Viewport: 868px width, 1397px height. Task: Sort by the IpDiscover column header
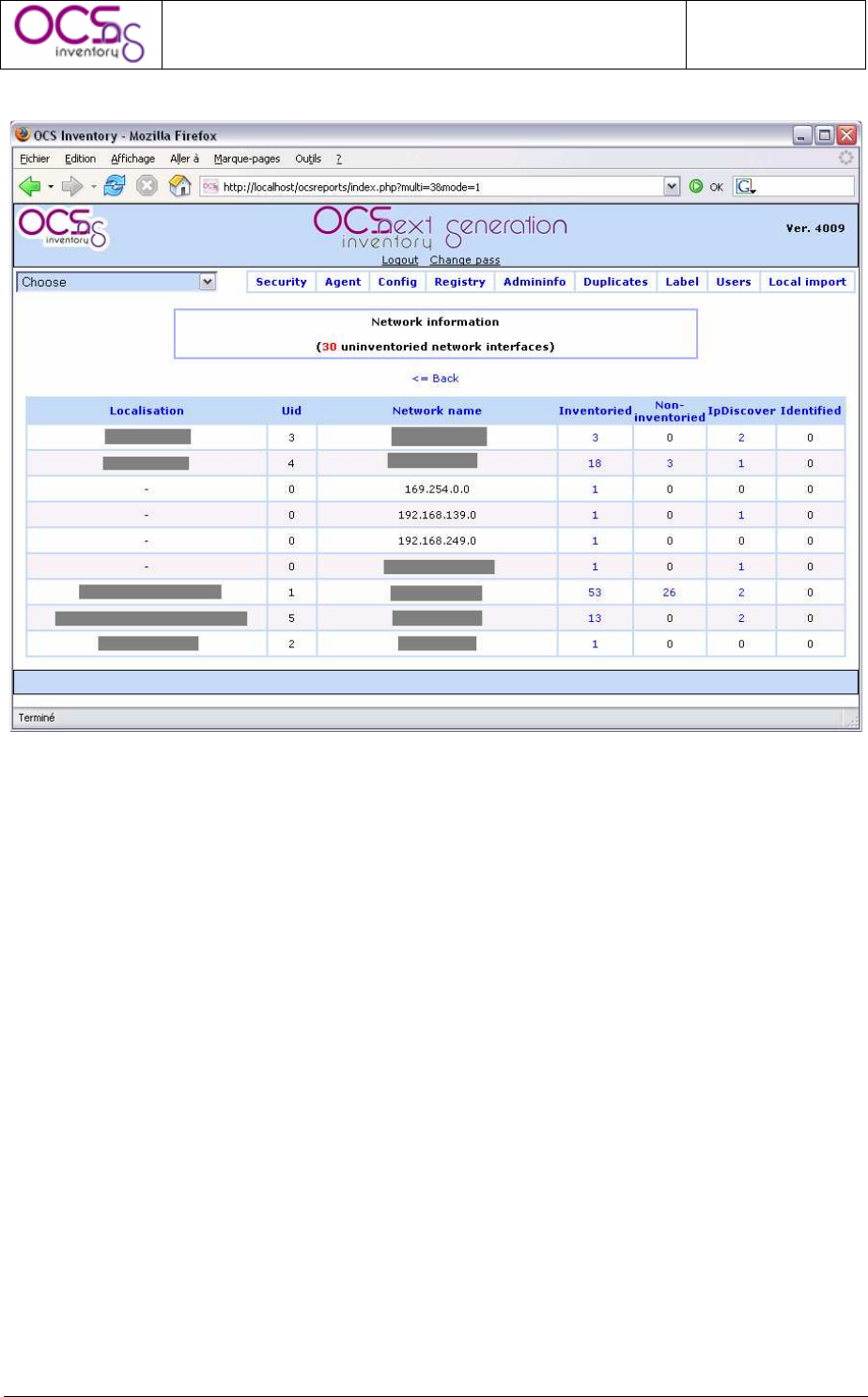(x=741, y=411)
